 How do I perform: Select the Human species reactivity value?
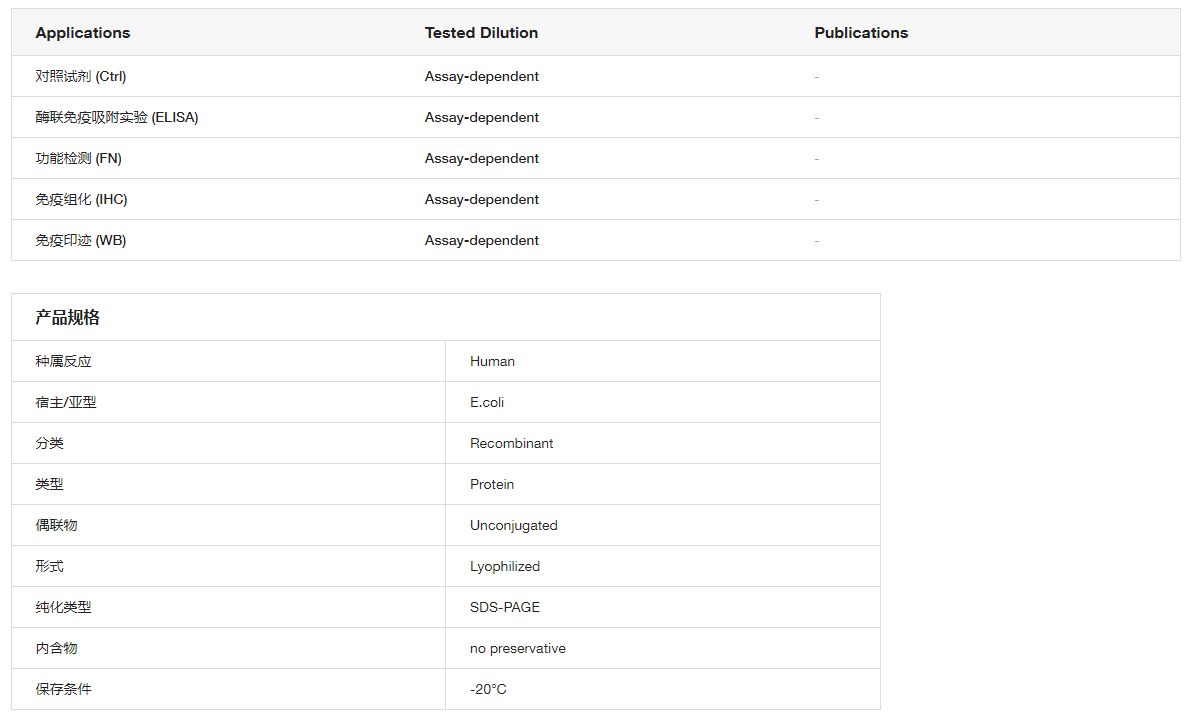[x=492, y=361]
